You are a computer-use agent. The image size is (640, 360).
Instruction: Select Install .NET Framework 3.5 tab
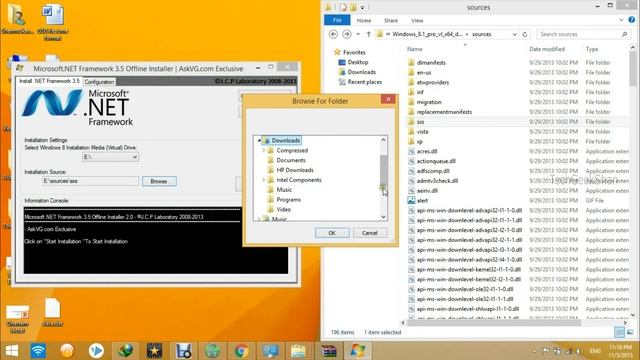pos(49,81)
